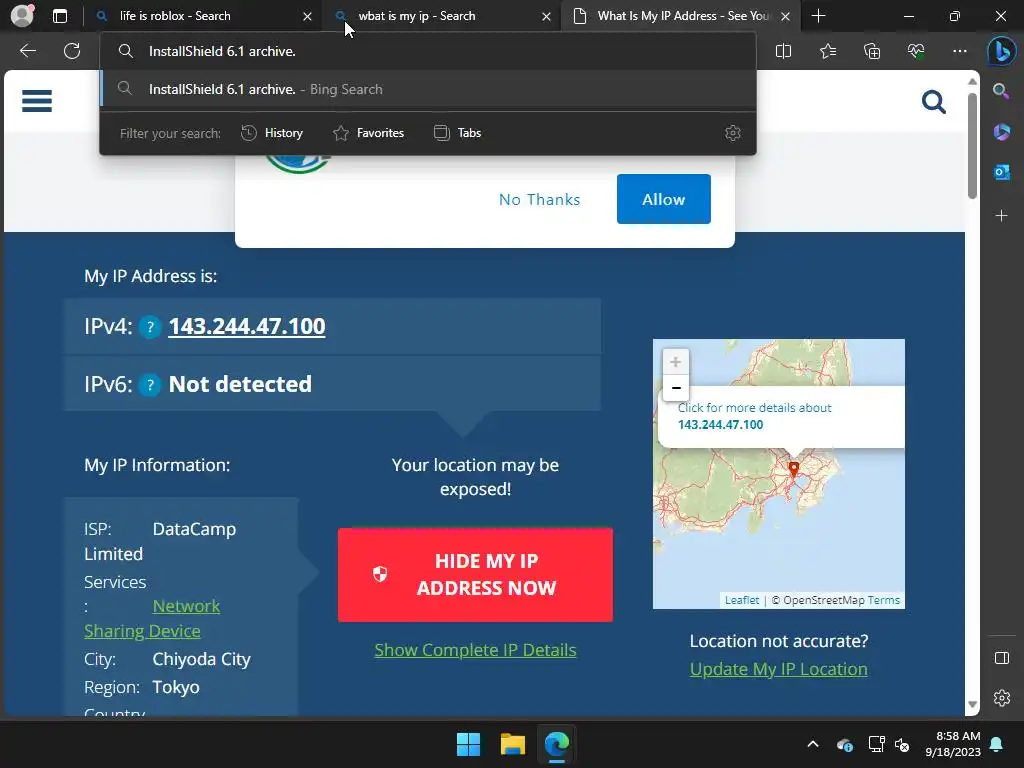Click the OneDrive cloud tray icon

(x=844, y=744)
